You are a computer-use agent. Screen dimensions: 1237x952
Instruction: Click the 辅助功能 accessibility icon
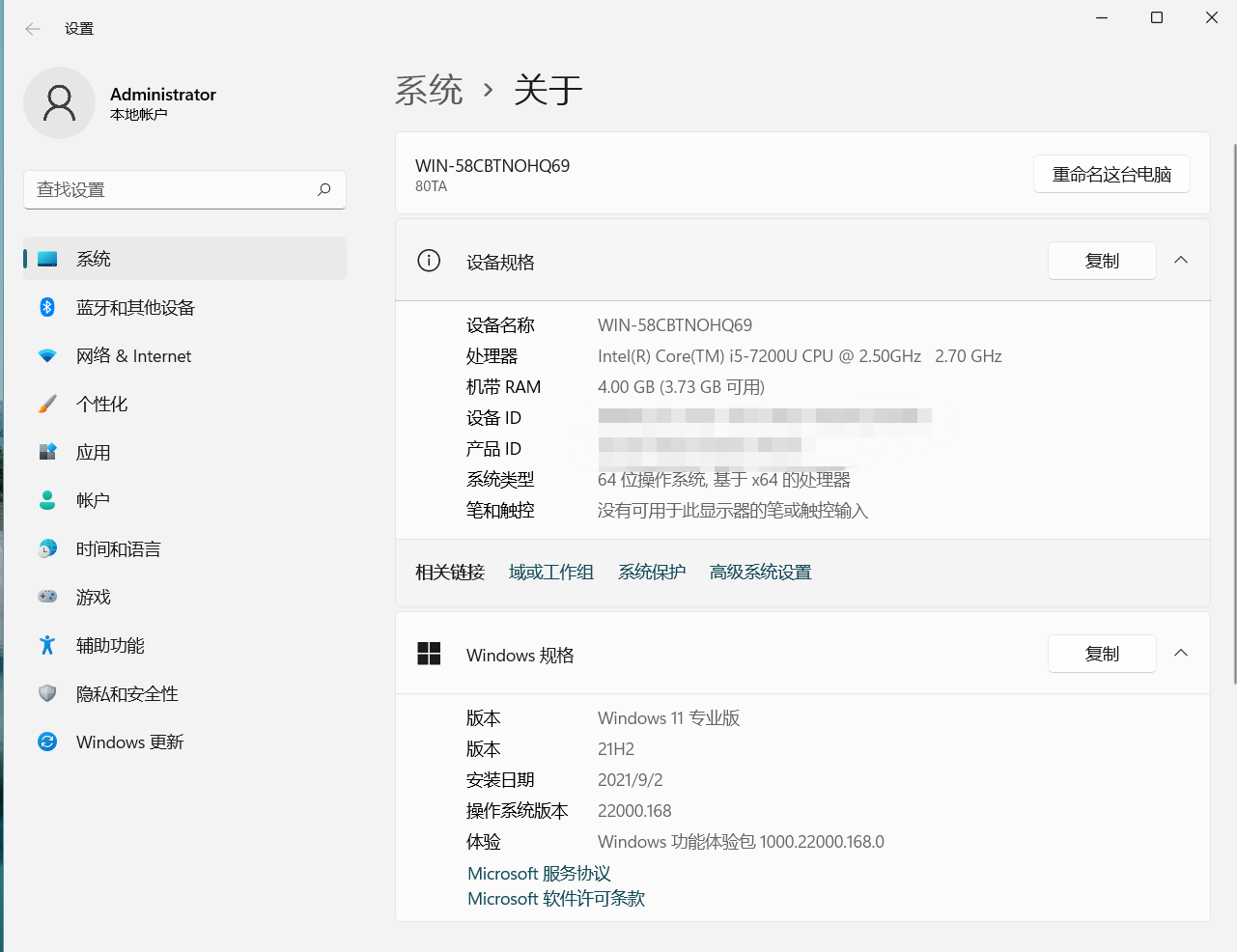tap(47, 645)
